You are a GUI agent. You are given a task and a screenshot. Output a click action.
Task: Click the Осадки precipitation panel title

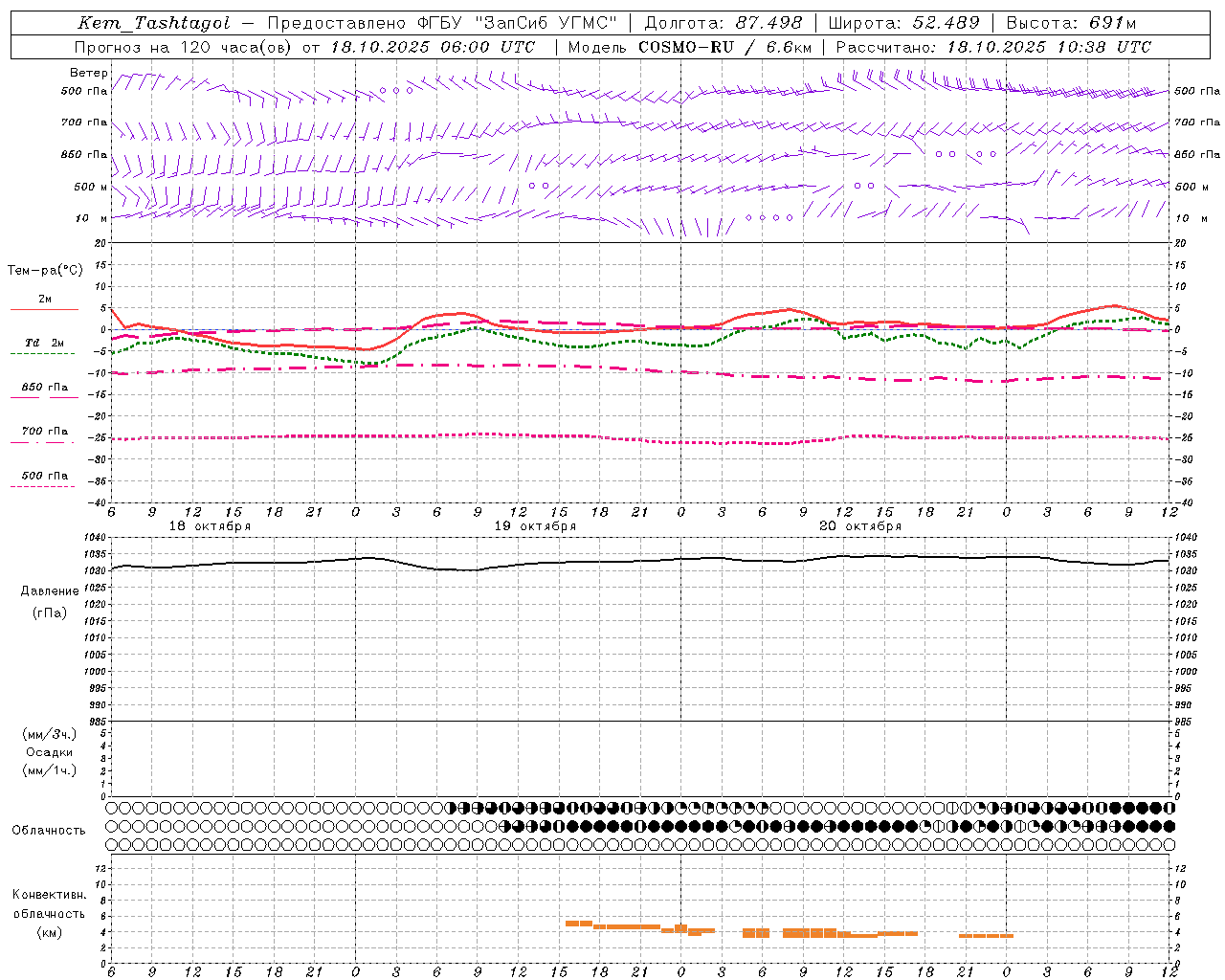click(50, 752)
